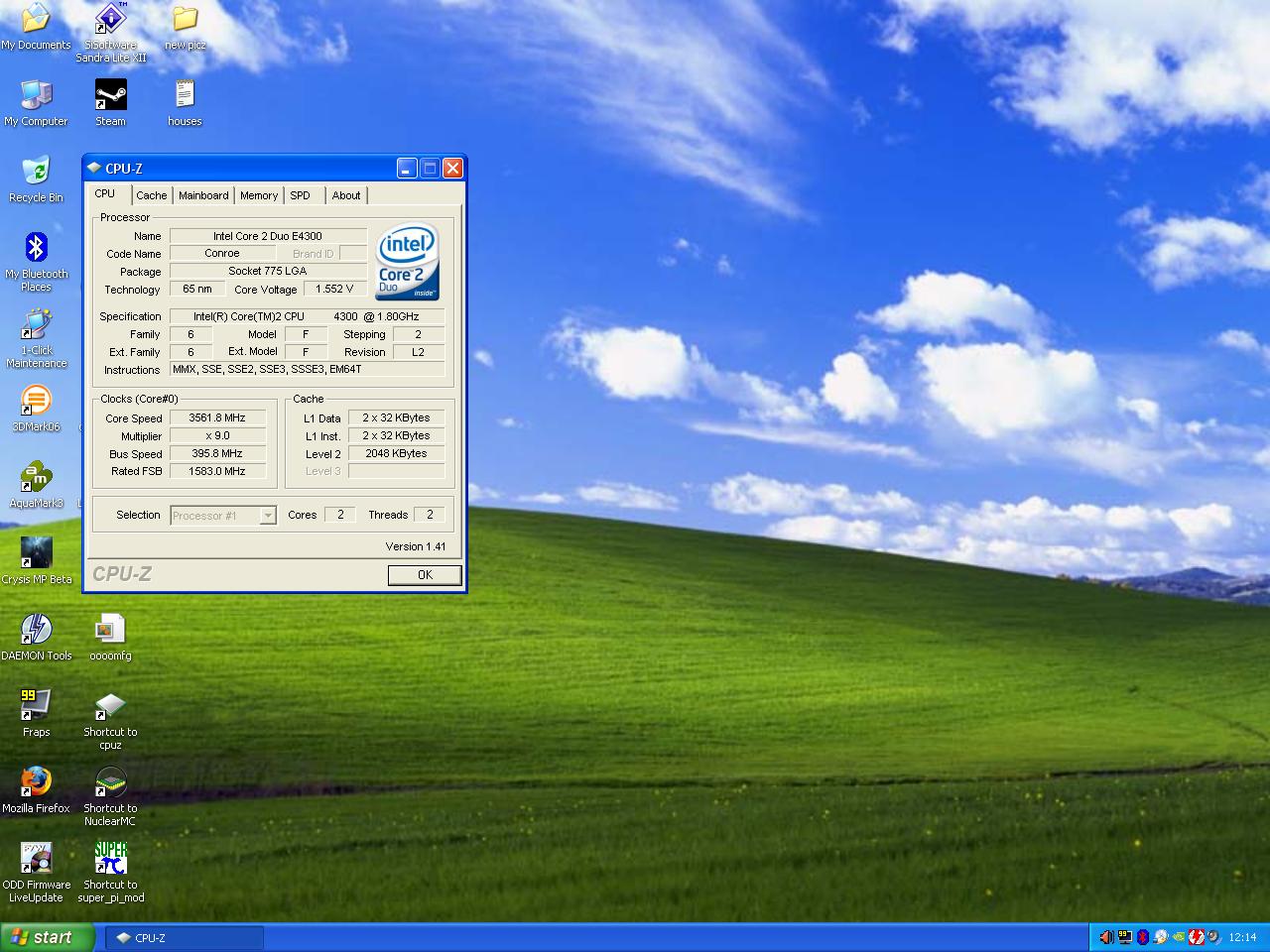This screenshot has height=952, width=1270.
Task: Click the DAEMON Tools tray icon
Action: click(x=1161, y=937)
